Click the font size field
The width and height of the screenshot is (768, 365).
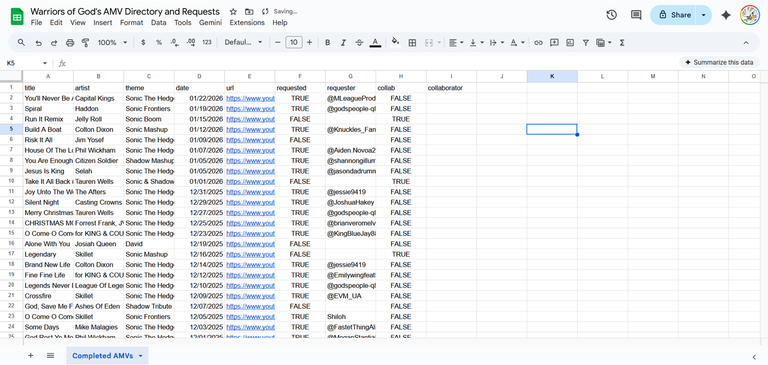[293, 43]
